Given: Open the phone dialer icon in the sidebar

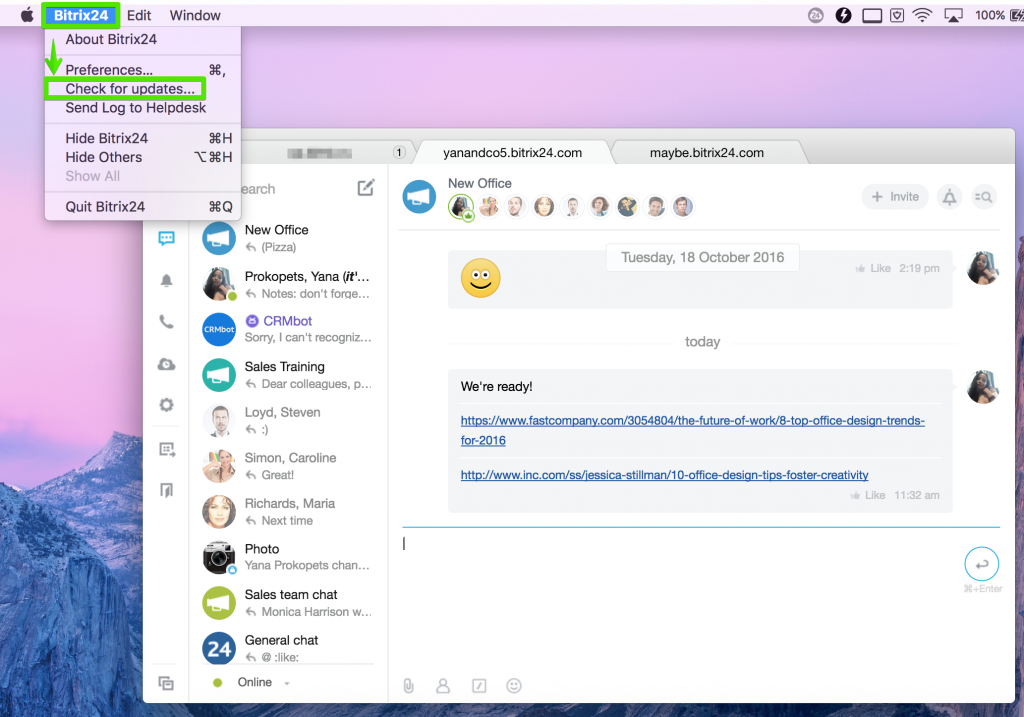Looking at the screenshot, I should click(167, 321).
